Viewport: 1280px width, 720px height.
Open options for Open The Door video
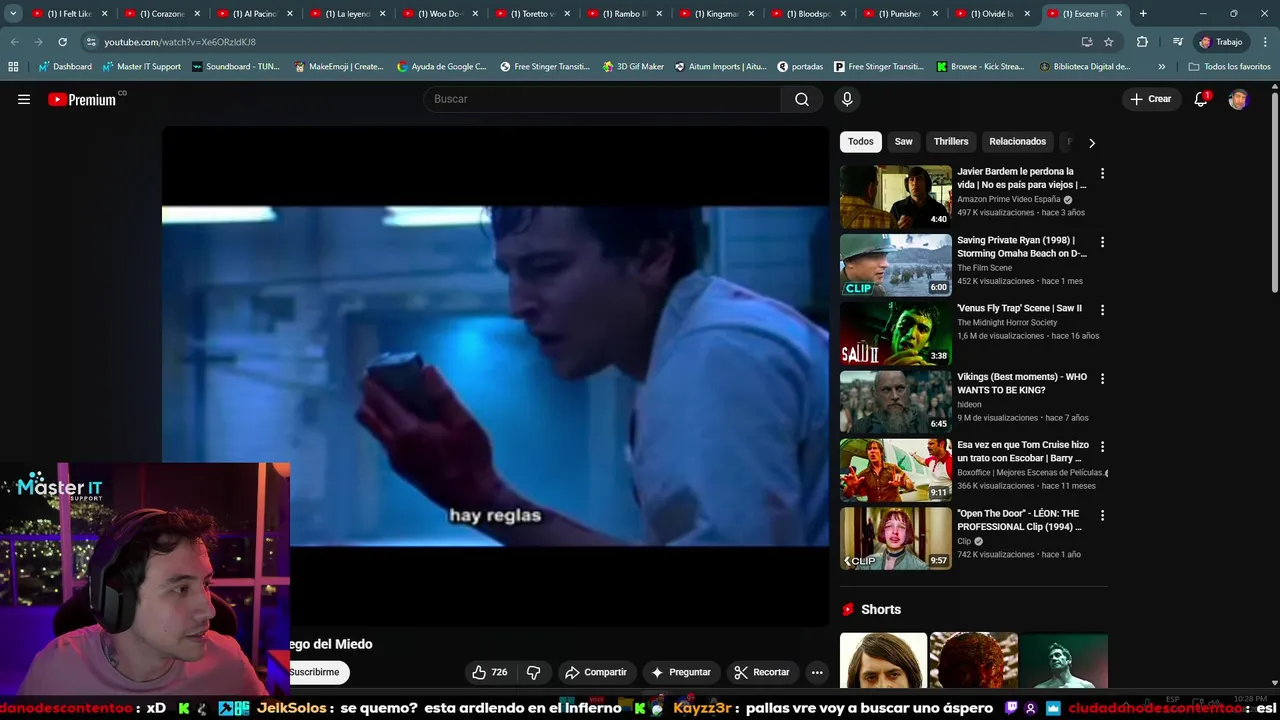pos(1102,515)
